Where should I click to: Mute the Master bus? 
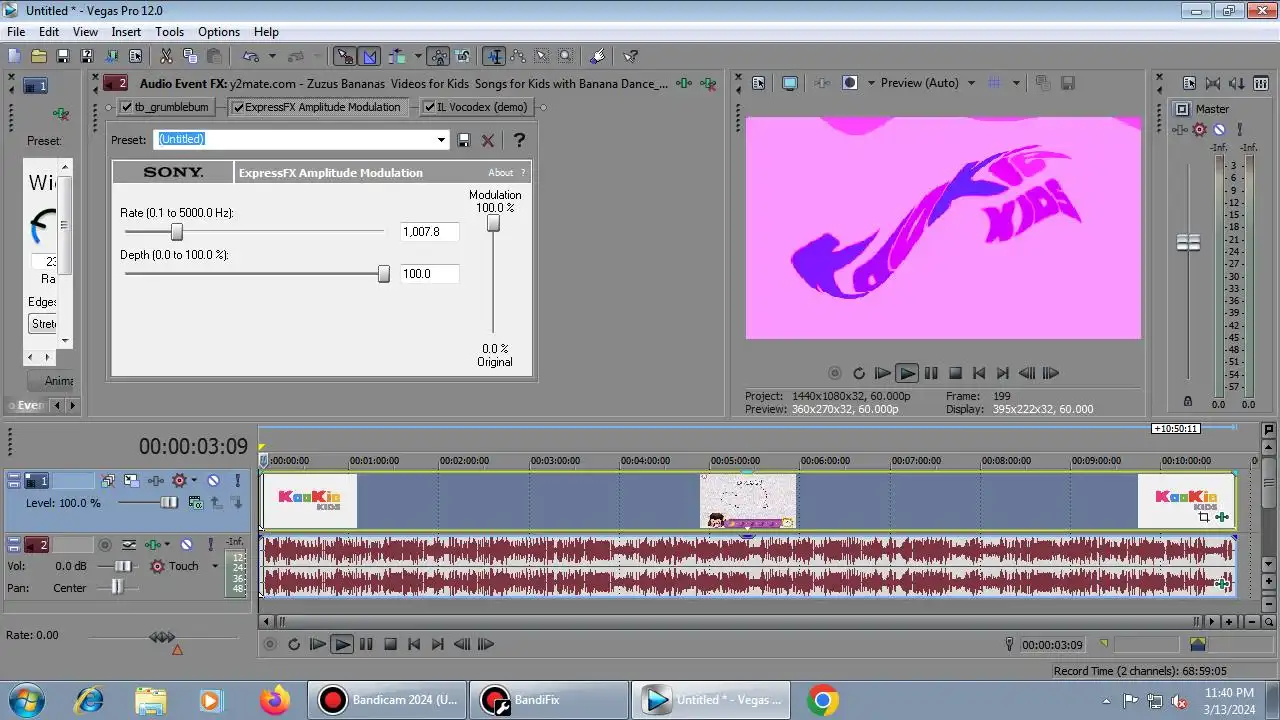1219,129
